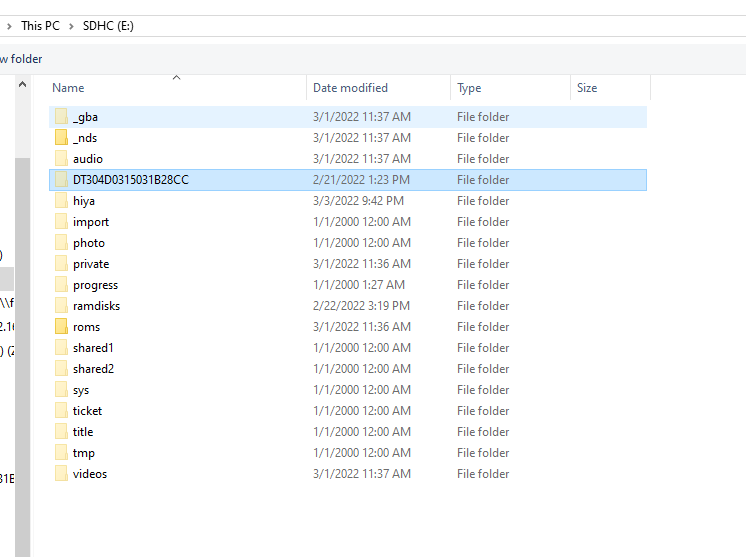Click File folder type in videos row
The image size is (746, 557).
point(483,474)
